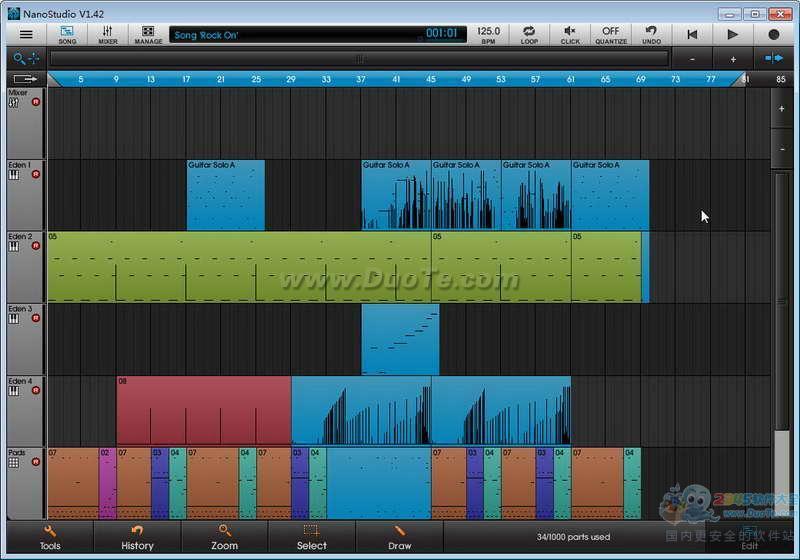Choose the Select mode
The height and width of the screenshot is (560, 800).
click(x=312, y=538)
